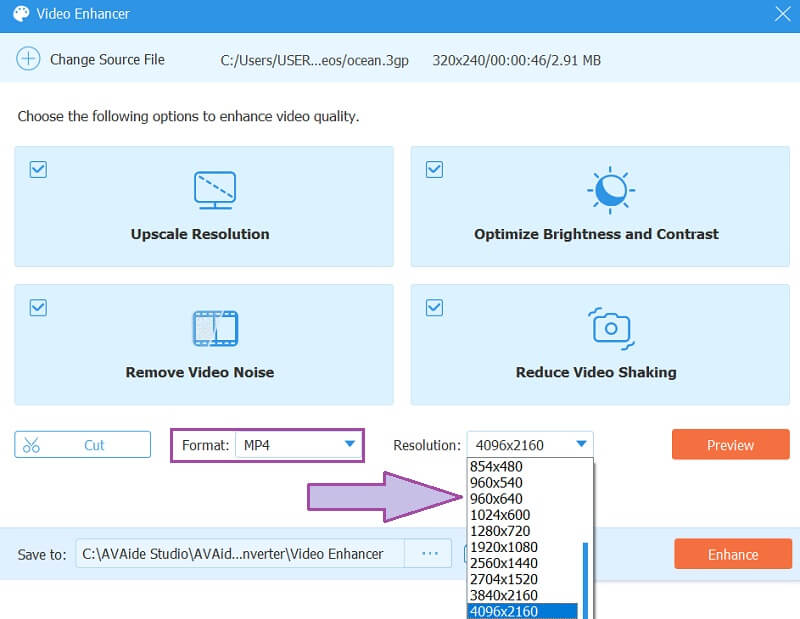Click Optimize Brightness and Contrast label
800x619 pixels.
(596, 234)
